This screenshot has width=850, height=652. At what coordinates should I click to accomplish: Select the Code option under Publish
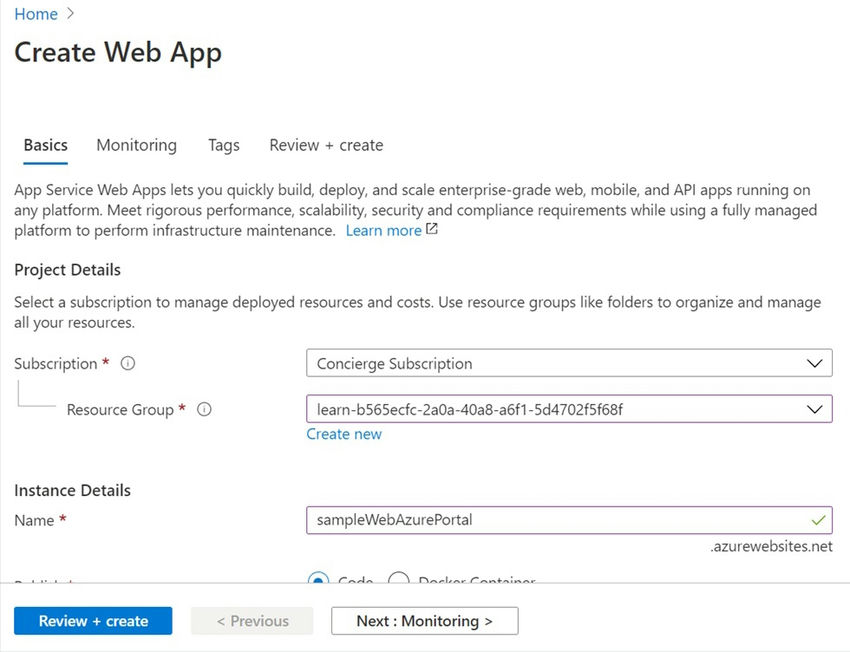(x=318, y=582)
